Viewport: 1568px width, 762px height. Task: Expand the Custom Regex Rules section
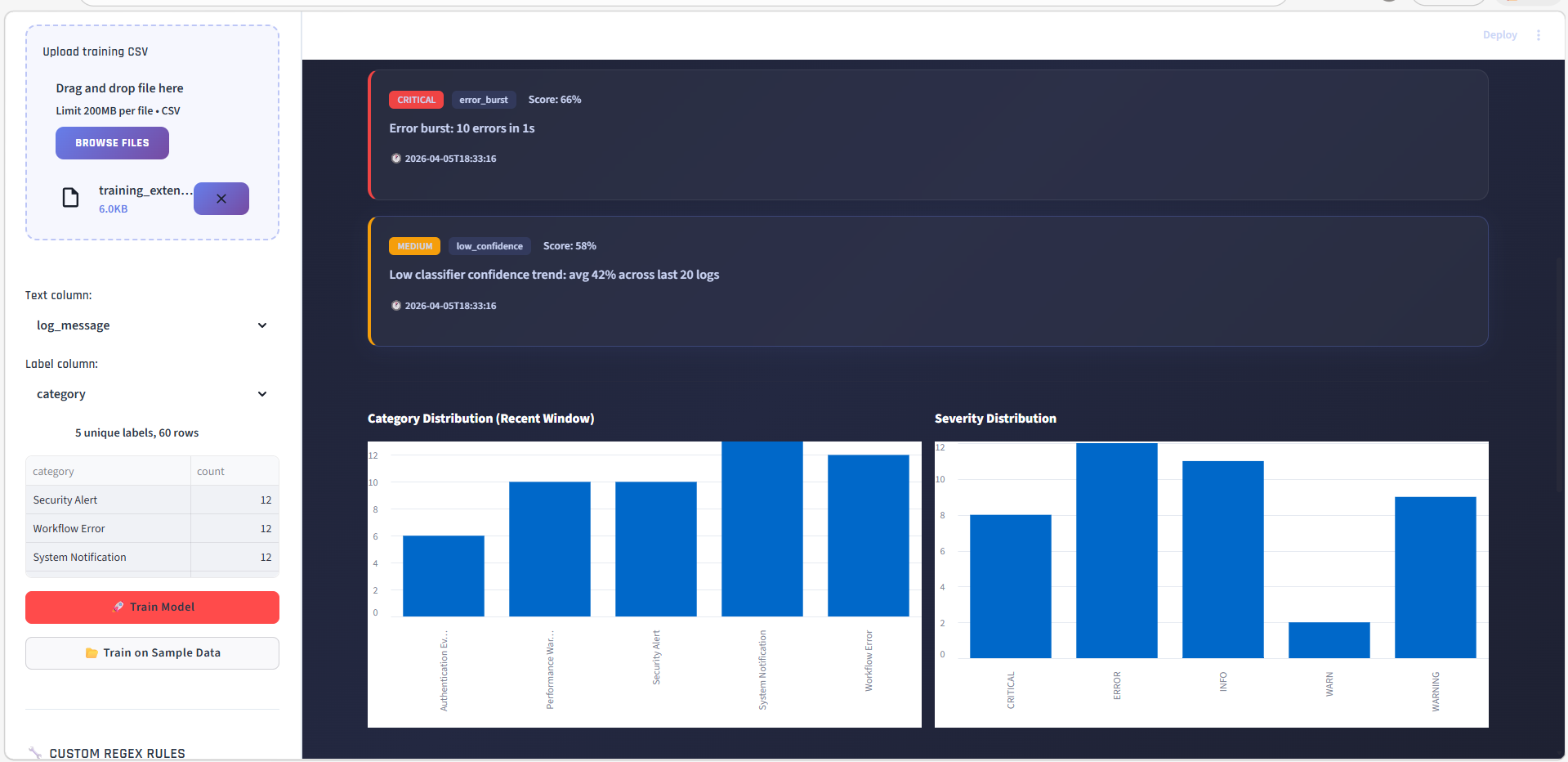pos(117,753)
